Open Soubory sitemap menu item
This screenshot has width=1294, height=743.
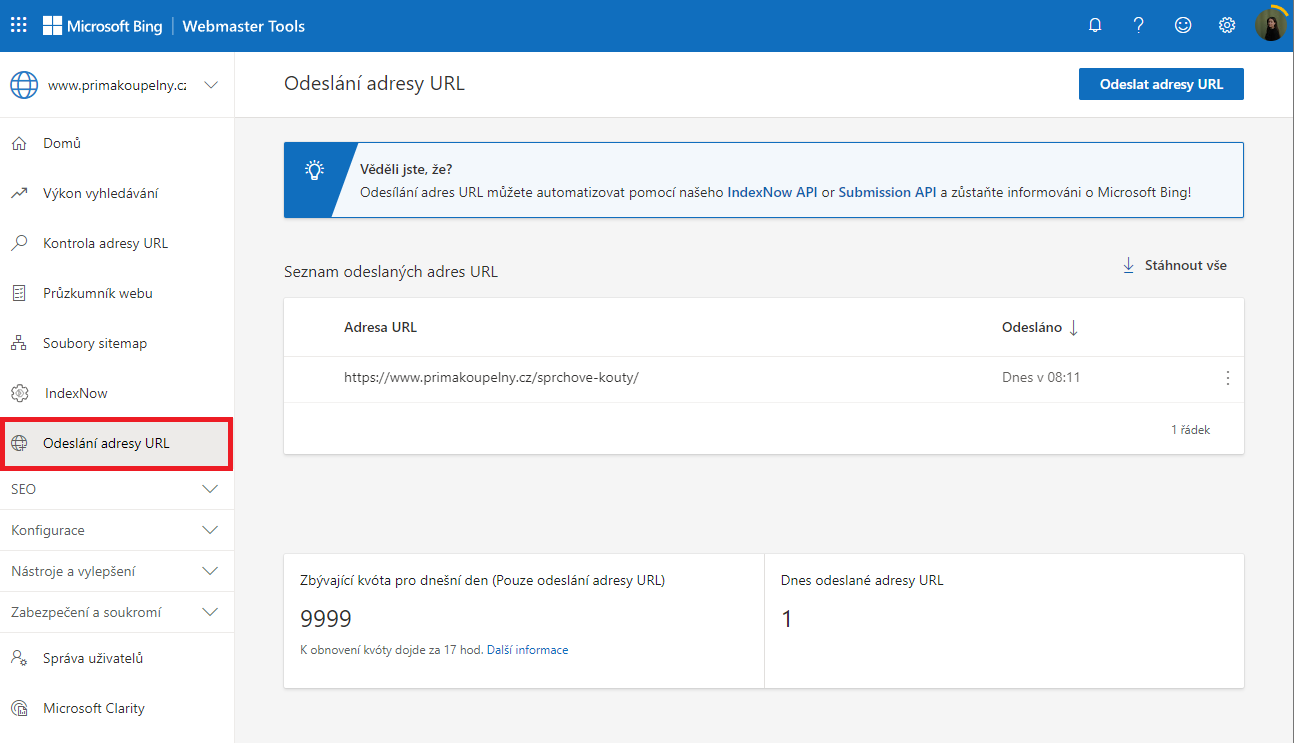(117, 344)
